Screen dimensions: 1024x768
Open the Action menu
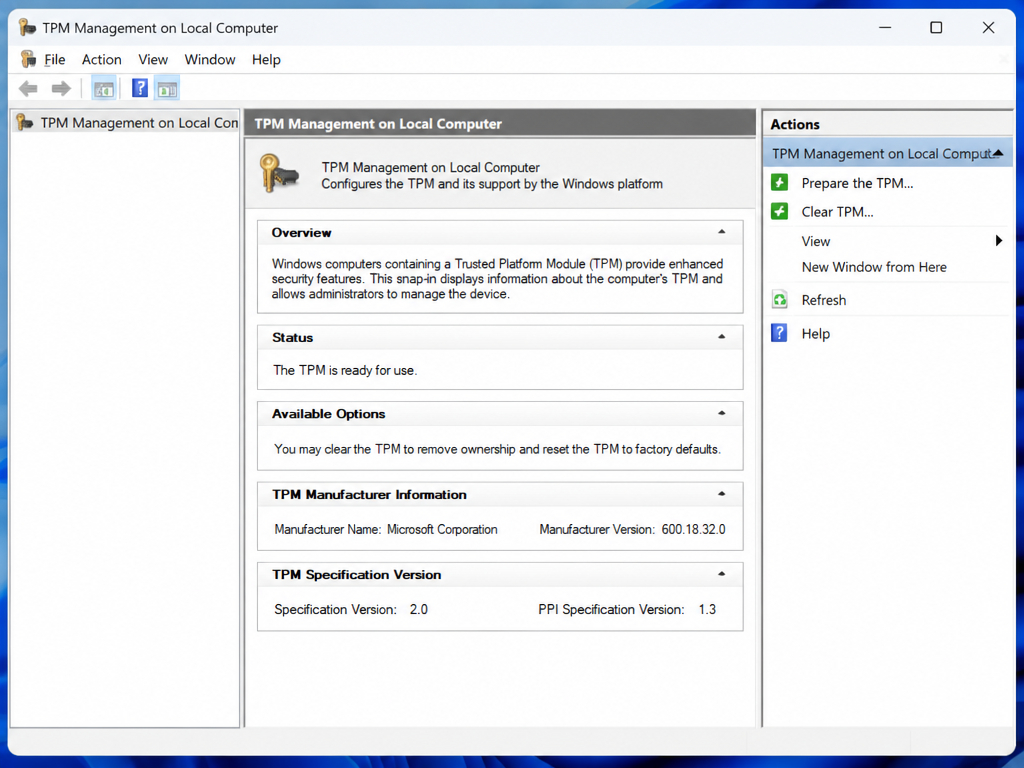[x=101, y=59]
